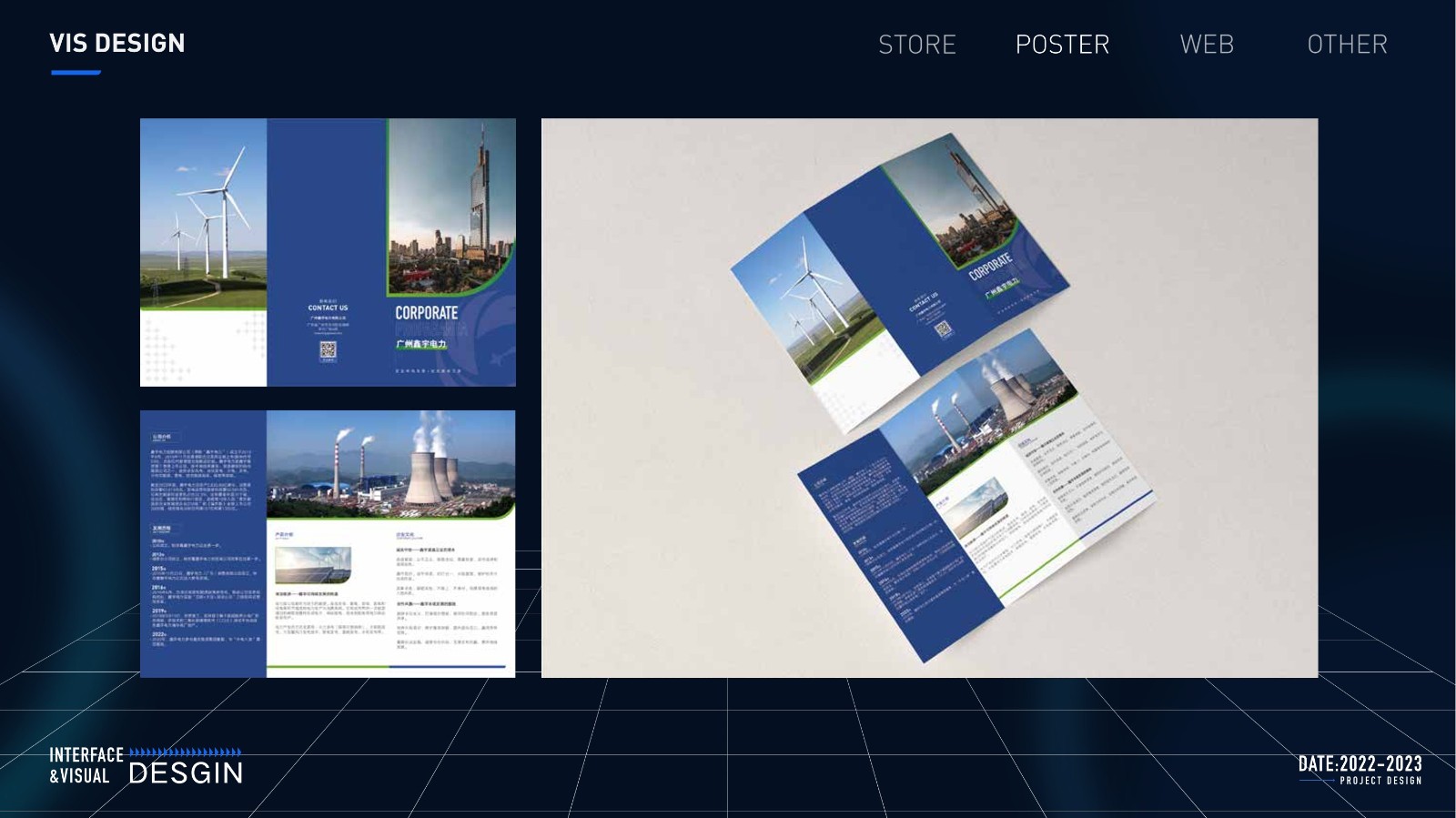This screenshot has height=818, width=1456.
Task: Click the CORPORATE heading on the flat brochure cover
Action: [426, 313]
